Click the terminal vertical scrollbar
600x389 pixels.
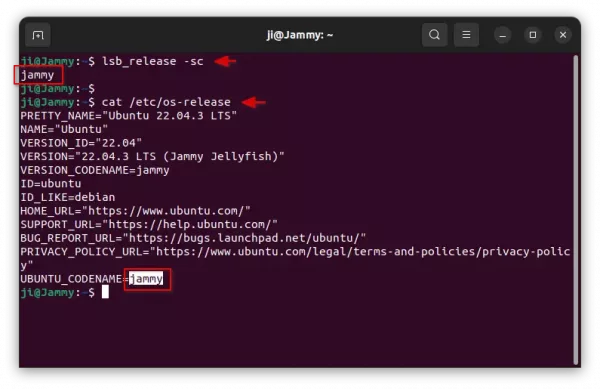[576, 210]
